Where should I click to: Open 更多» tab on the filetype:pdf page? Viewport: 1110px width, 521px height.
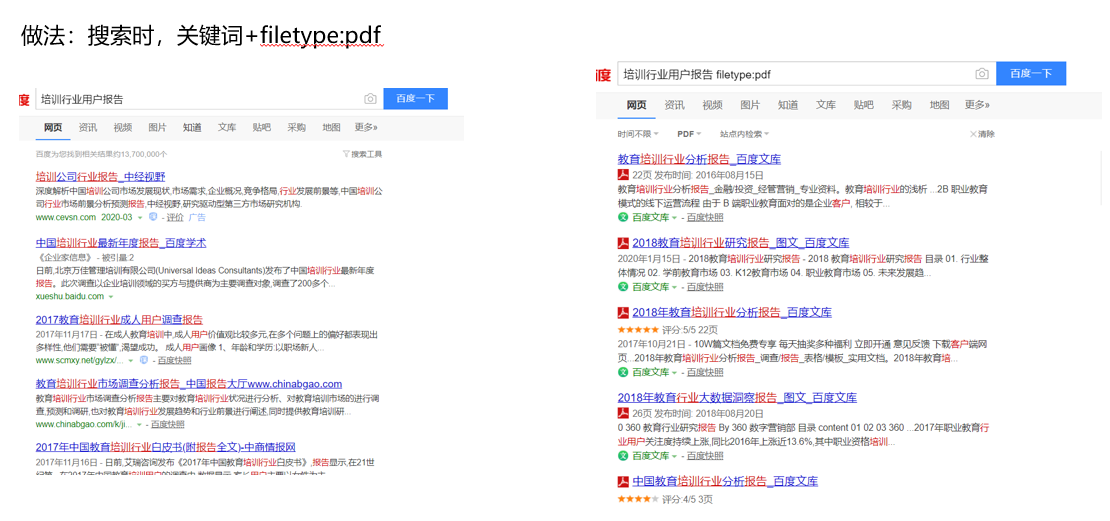coord(977,105)
